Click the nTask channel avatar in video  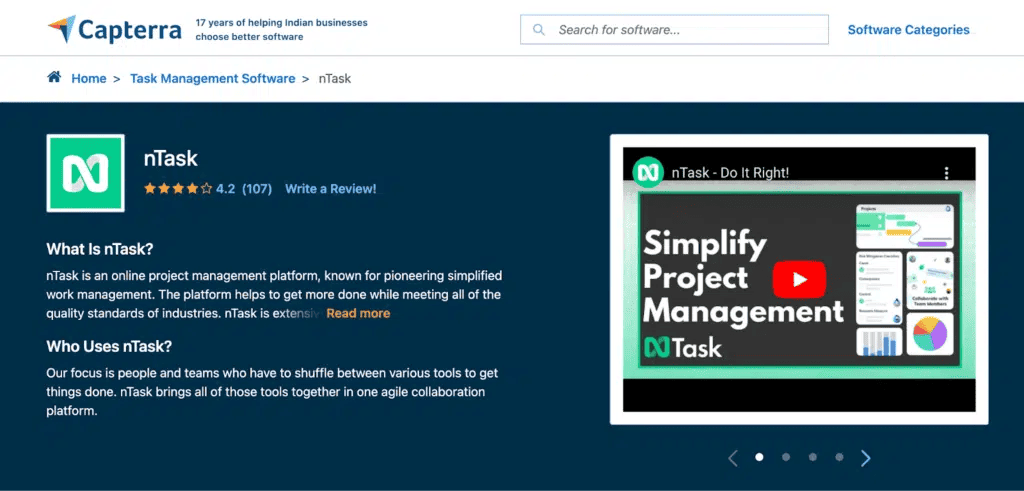point(648,172)
